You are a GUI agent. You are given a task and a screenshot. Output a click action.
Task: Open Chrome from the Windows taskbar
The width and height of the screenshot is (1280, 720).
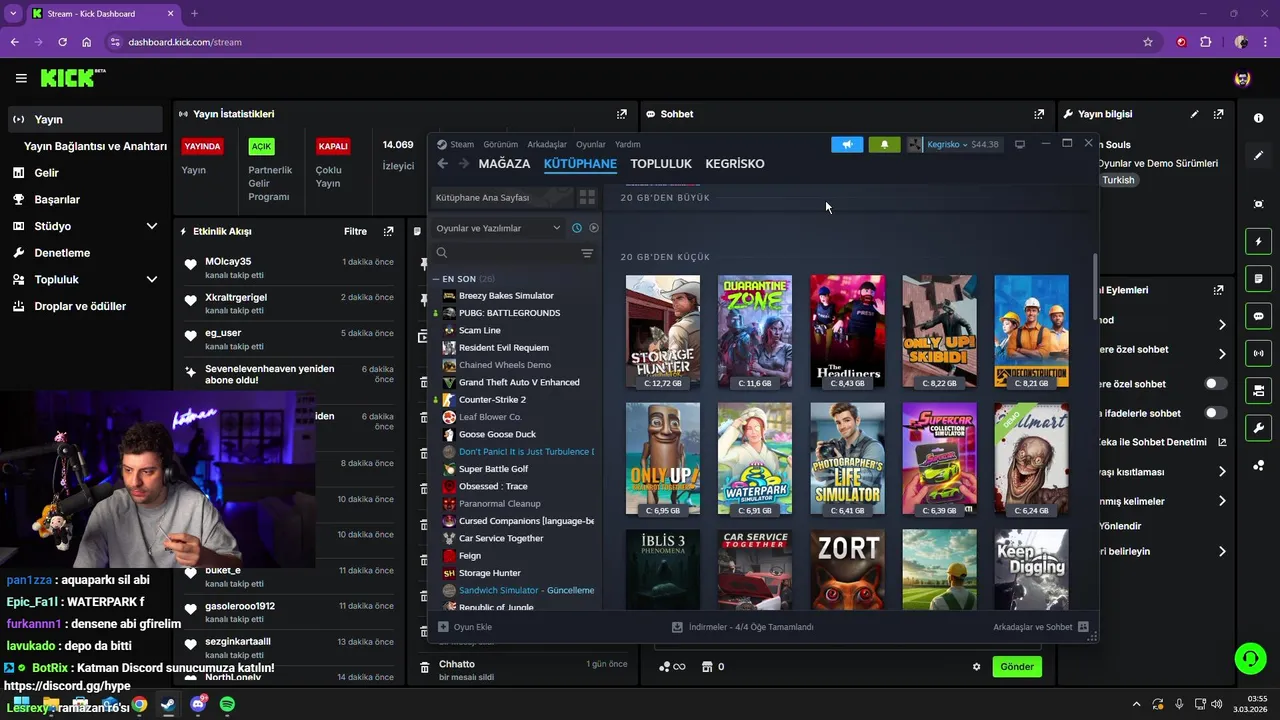coord(139,704)
